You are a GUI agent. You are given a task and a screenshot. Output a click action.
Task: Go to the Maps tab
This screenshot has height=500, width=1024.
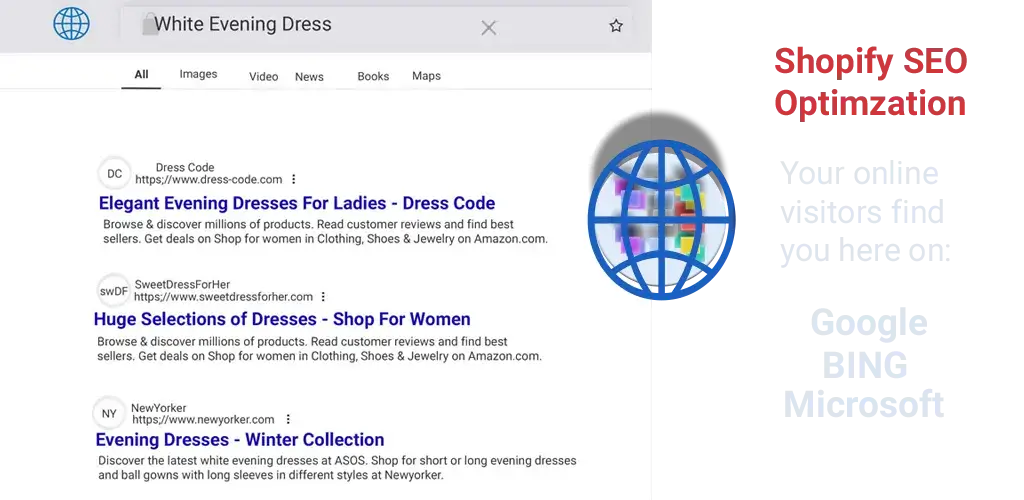[426, 76]
